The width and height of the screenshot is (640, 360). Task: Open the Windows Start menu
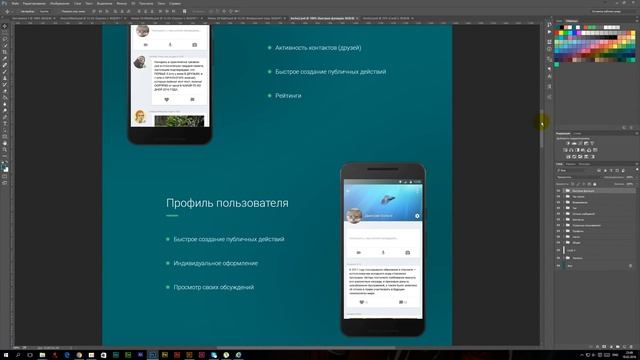click(5, 355)
